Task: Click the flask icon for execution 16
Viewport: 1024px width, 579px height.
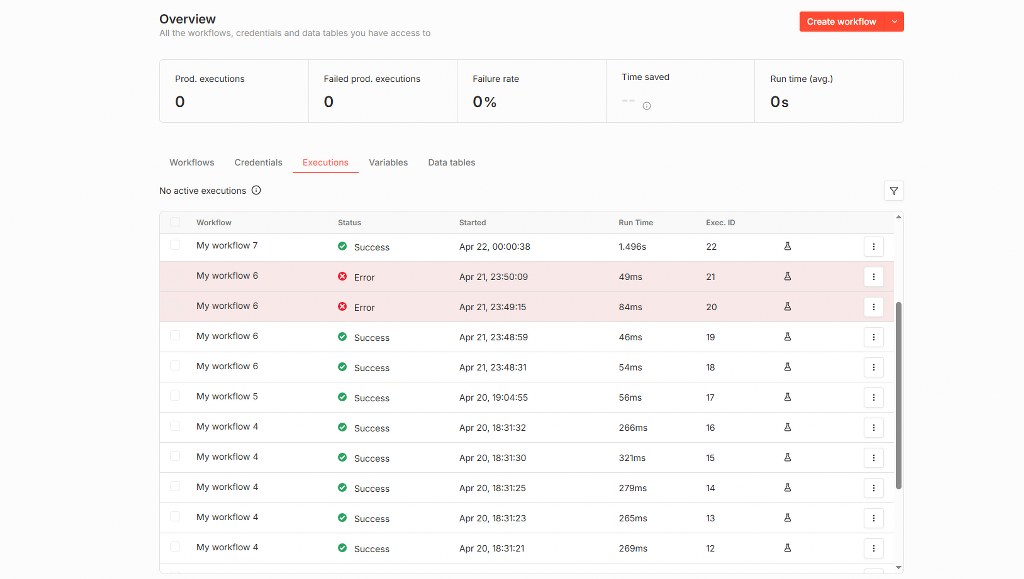Action: click(787, 427)
